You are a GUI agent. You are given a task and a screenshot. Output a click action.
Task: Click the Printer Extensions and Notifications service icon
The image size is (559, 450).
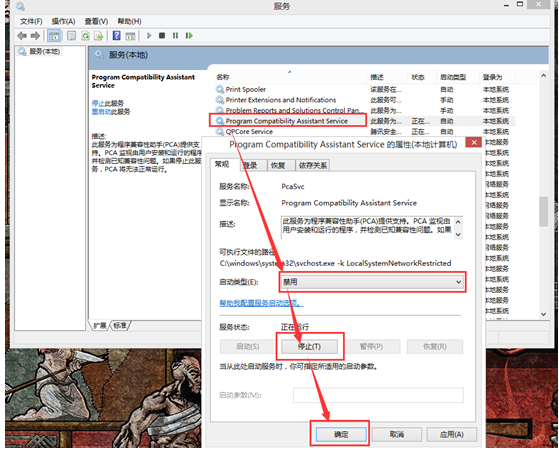[220, 99]
